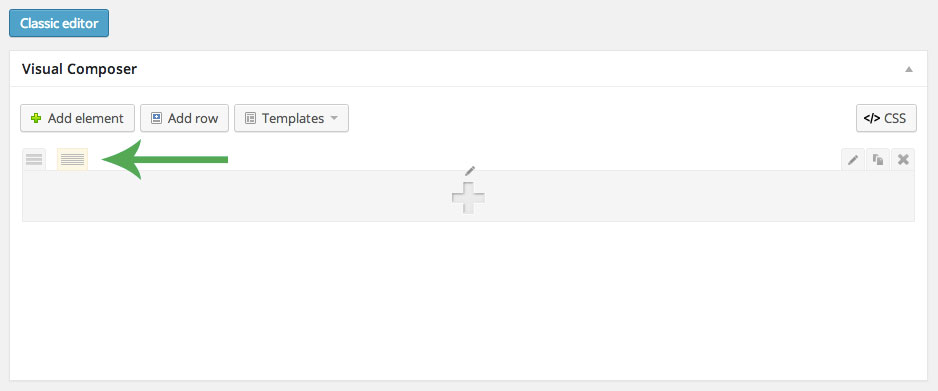Switch to the Classic editor
This screenshot has height=391, width=938.
tap(59, 23)
